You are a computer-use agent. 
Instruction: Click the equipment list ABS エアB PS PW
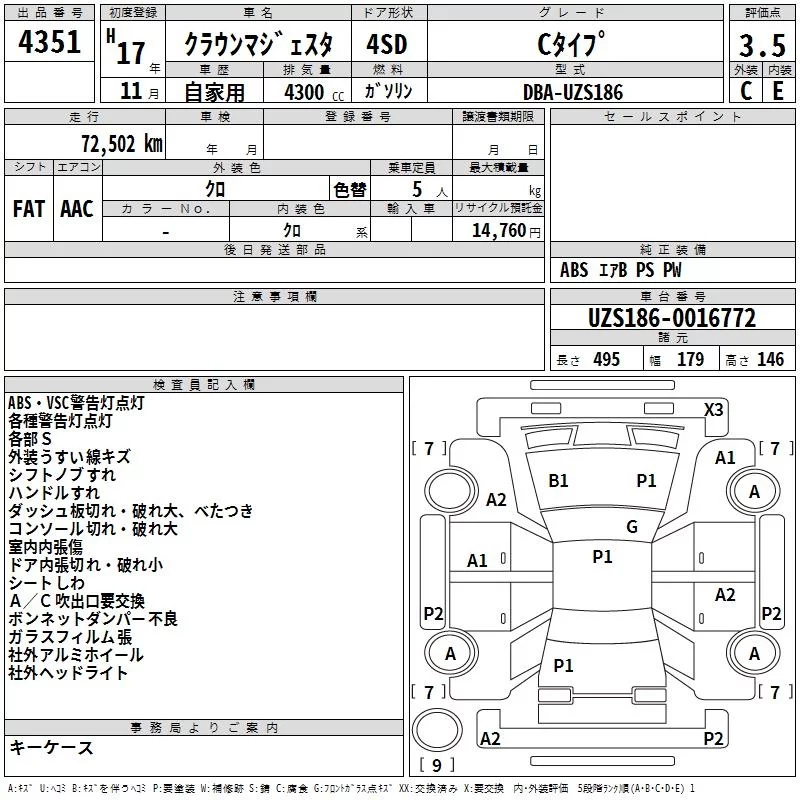(x=620, y=270)
